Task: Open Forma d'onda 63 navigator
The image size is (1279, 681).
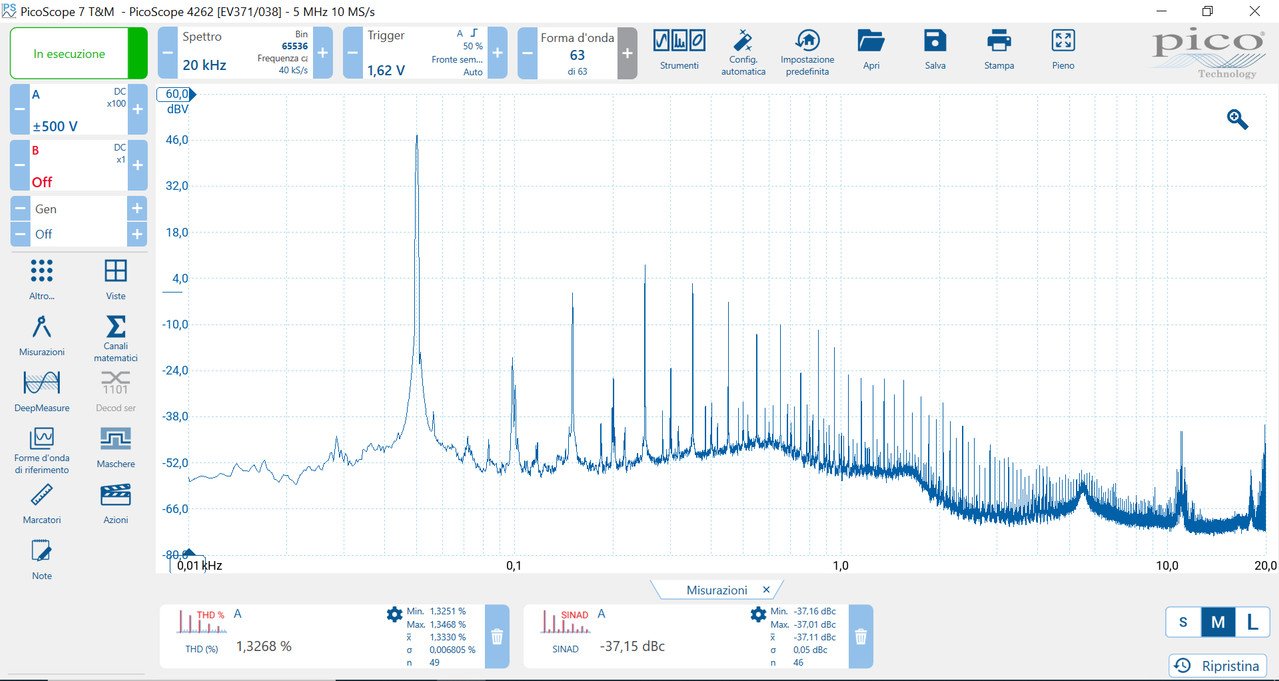Action: coord(577,53)
